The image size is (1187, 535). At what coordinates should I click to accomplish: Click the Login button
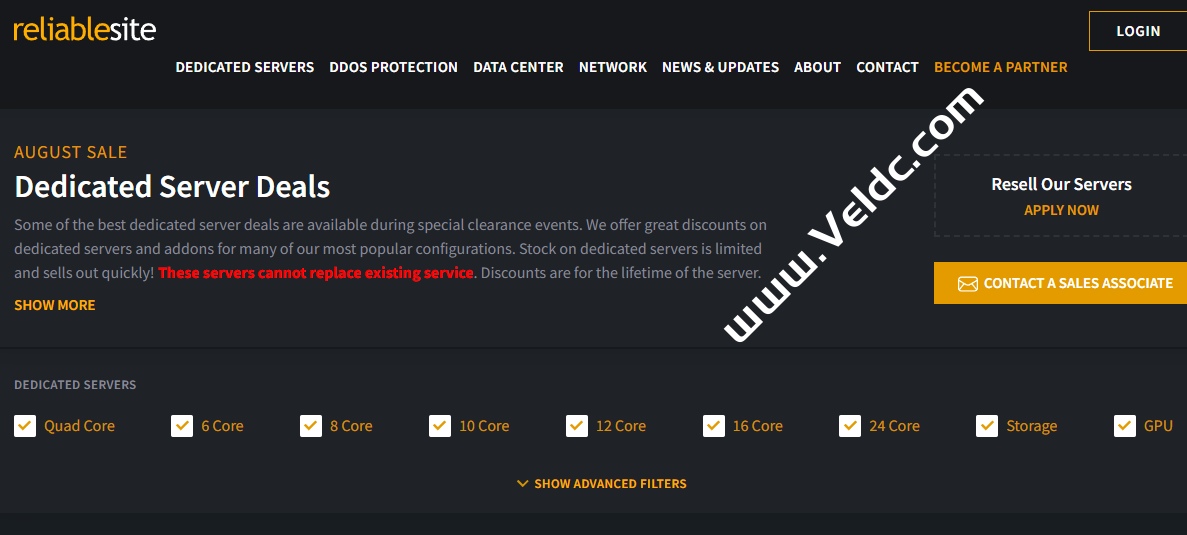click(x=1138, y=31)
